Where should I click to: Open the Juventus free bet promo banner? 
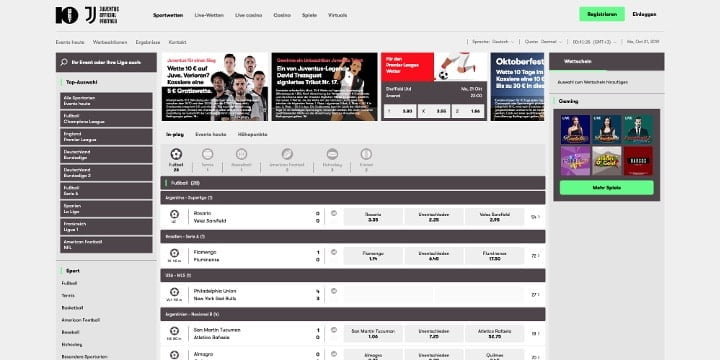coord(214,87)
